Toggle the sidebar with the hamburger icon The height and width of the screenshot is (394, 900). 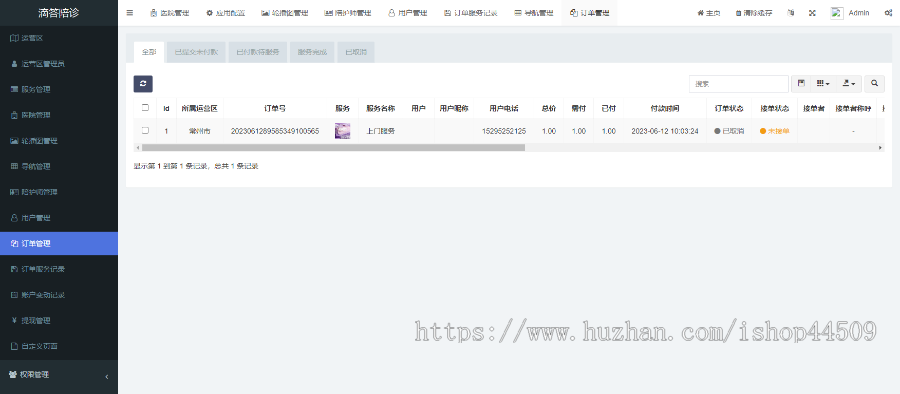click(x=130, y=13)
